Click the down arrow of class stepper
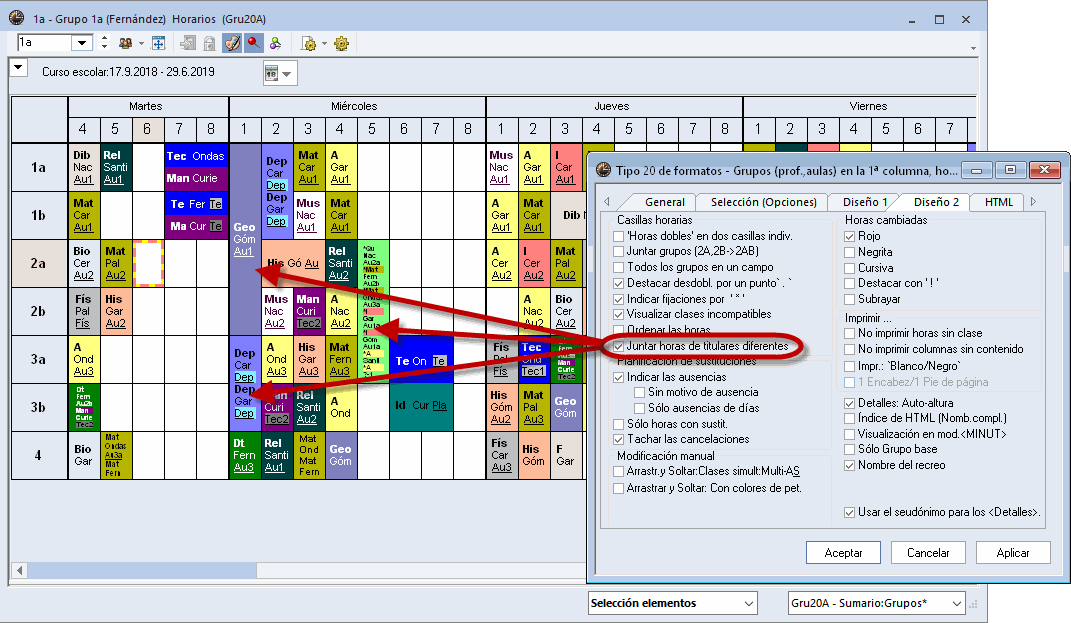 tap(105, 47)
